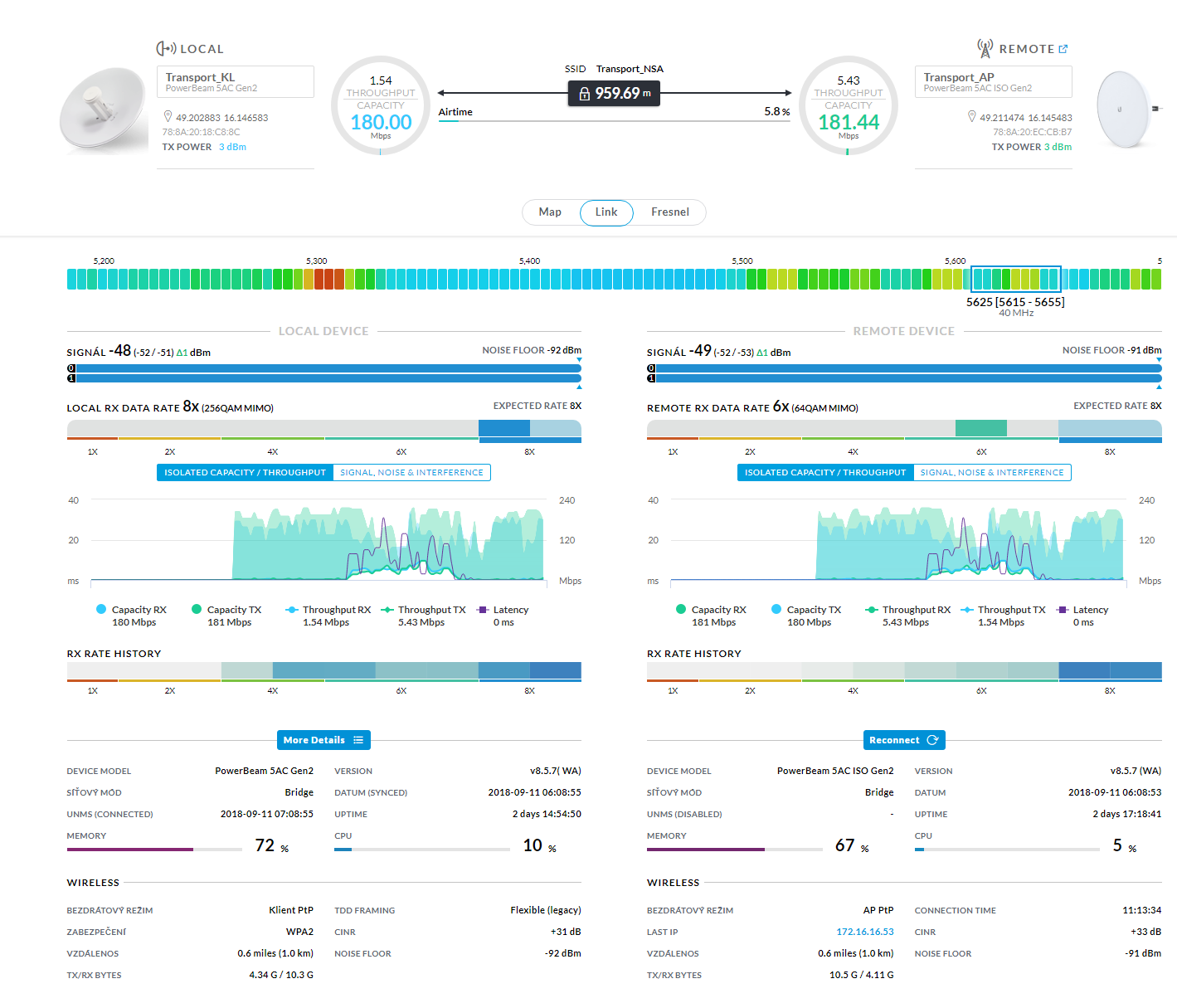Viewport: 1177px width, 1008px height.
Task: Click the list icon in More Details
Action: (x=358, y=740)
